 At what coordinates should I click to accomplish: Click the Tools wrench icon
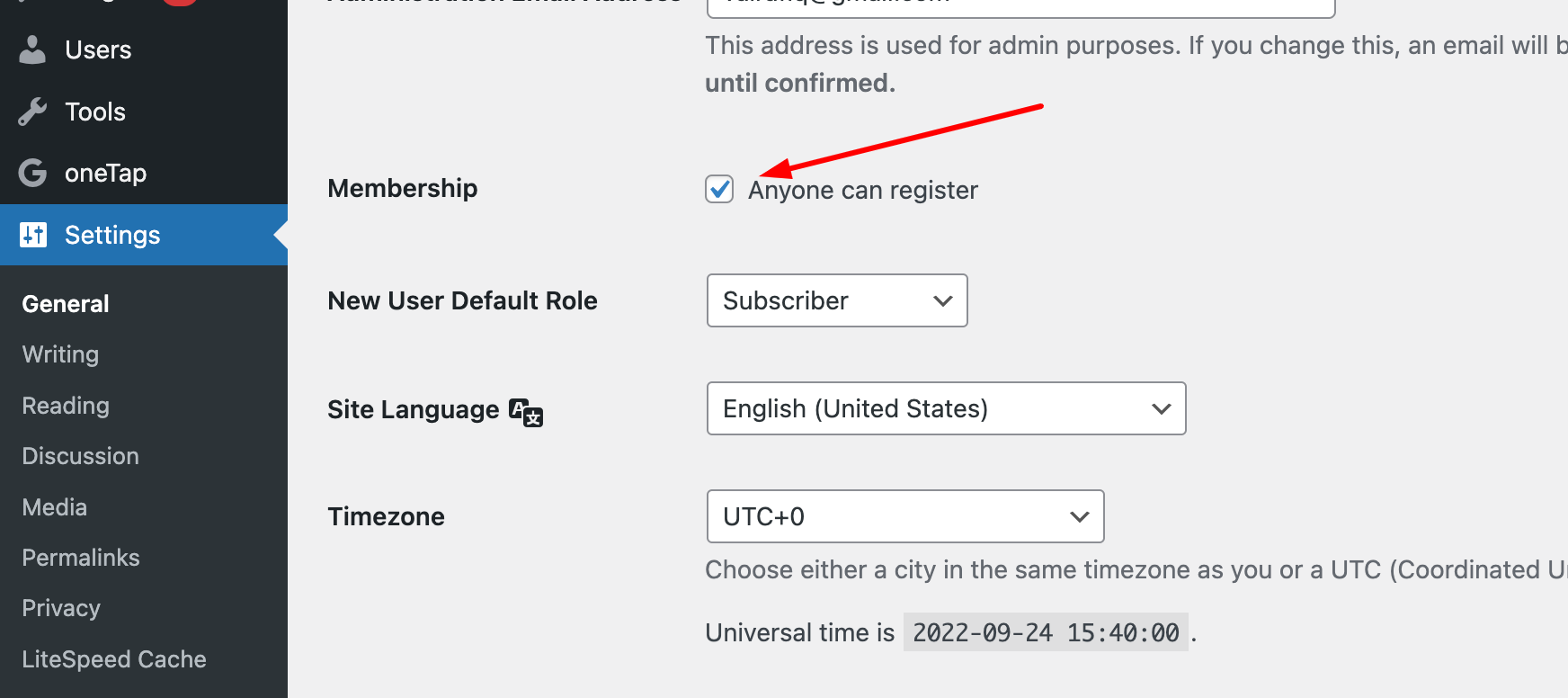tap(32, 112)
